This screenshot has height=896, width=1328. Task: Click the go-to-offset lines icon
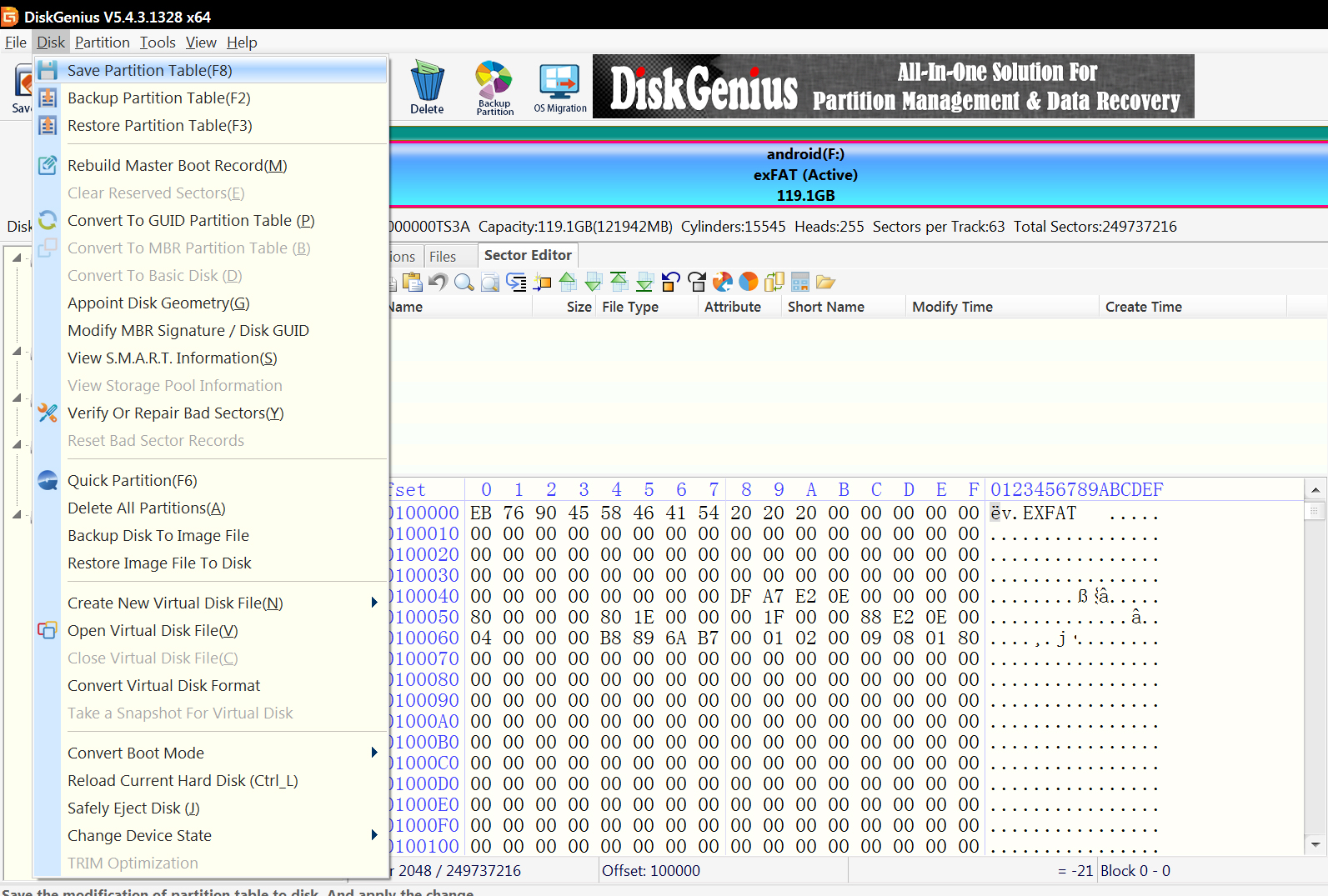(516, 283)
